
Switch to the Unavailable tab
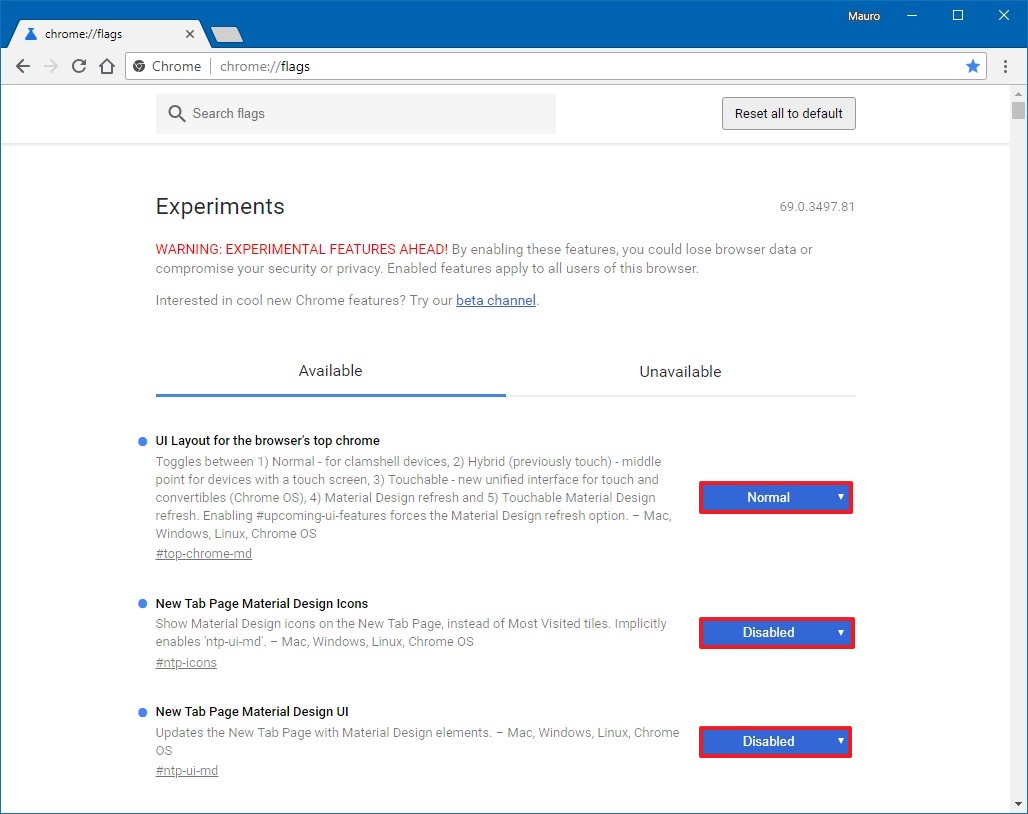tap(680, 371)
